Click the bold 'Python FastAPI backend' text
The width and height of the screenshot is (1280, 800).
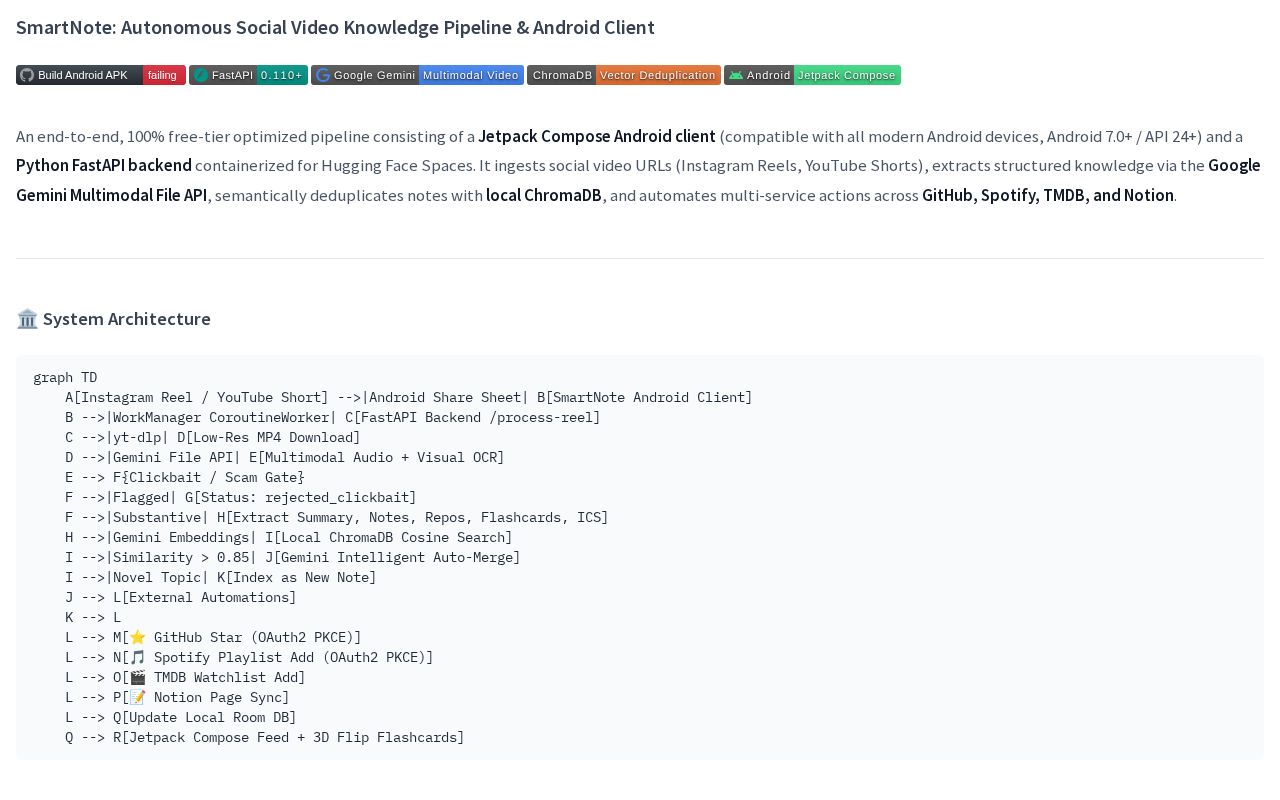click(x=104, y=165)
